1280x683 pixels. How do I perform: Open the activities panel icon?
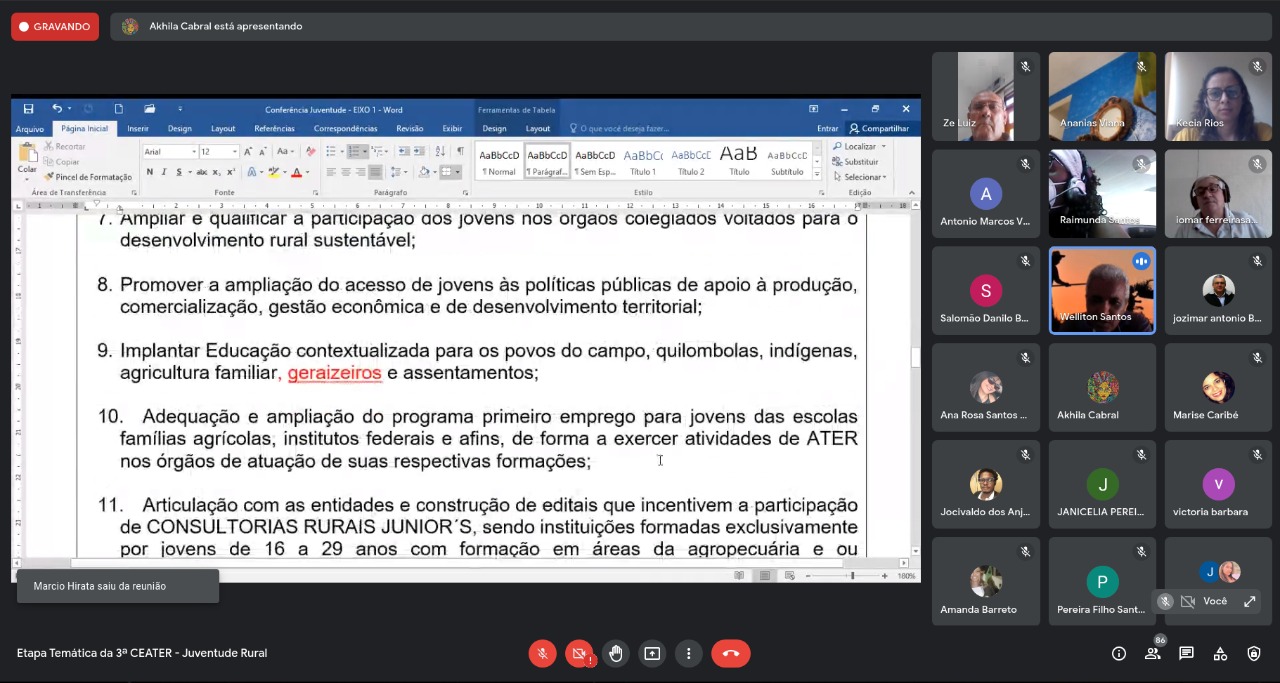click(1220, 654)
